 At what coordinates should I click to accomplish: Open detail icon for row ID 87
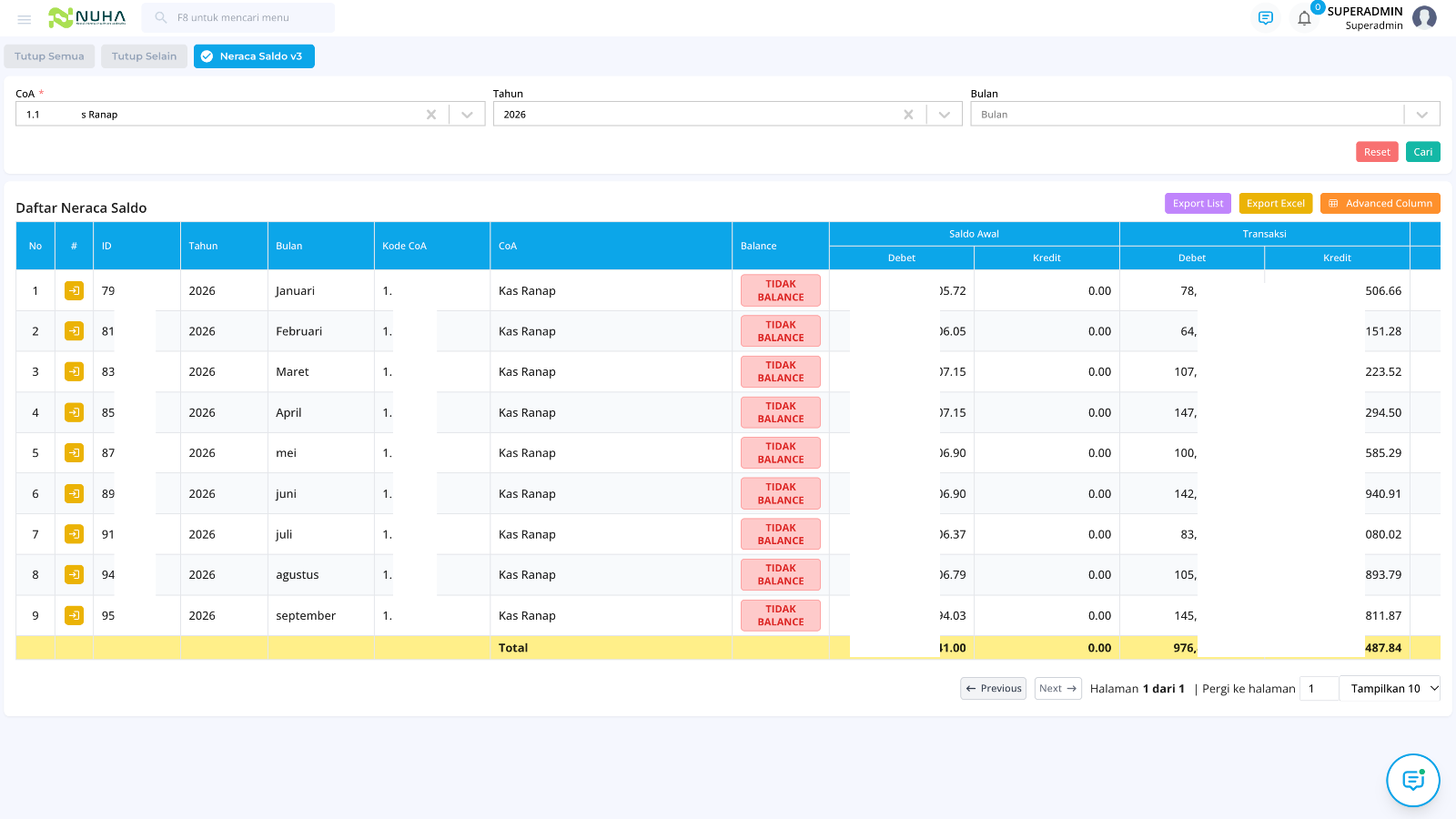tap(74, 453)
